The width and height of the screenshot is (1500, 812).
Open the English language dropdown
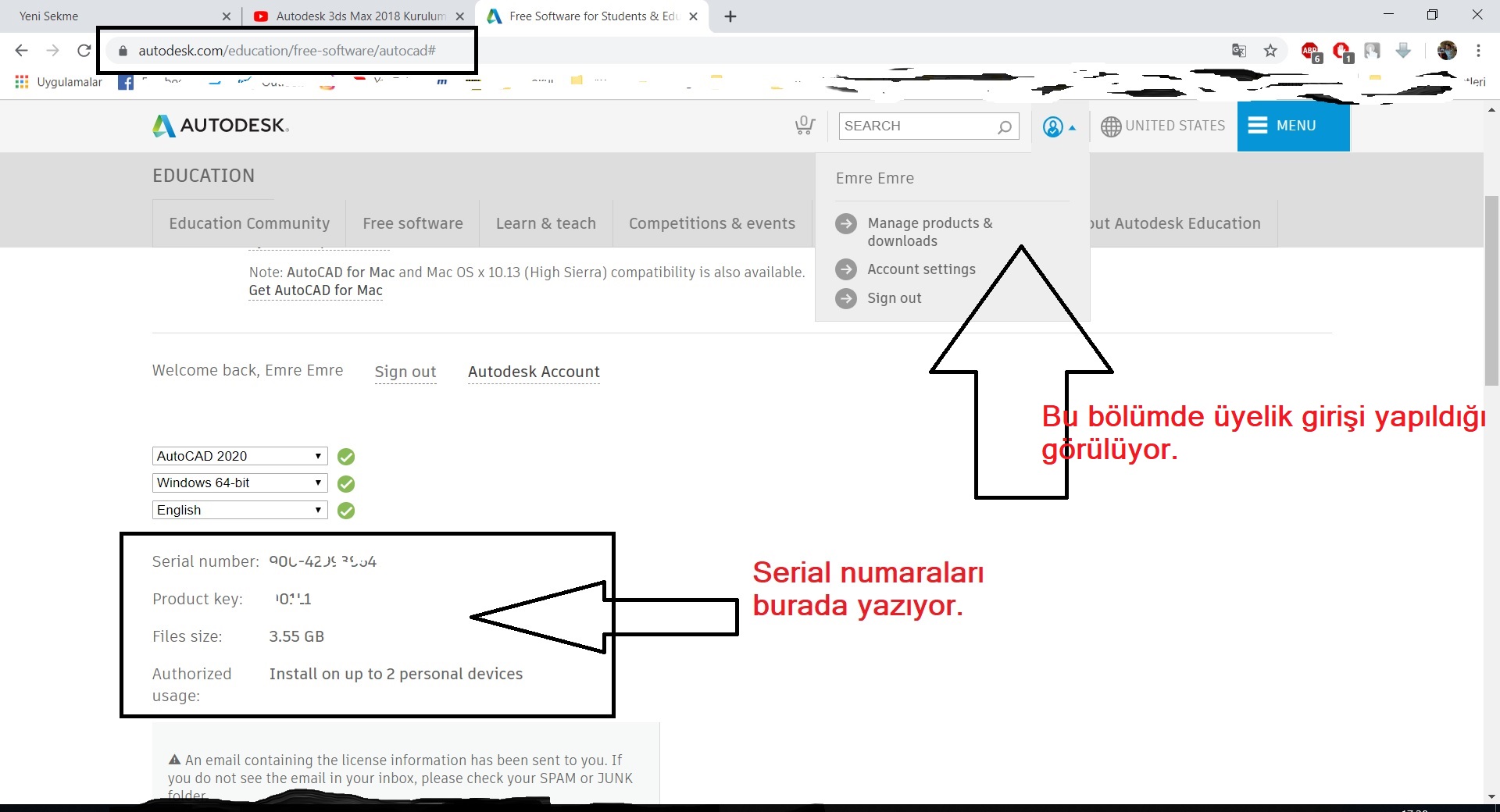coord(240,510)
